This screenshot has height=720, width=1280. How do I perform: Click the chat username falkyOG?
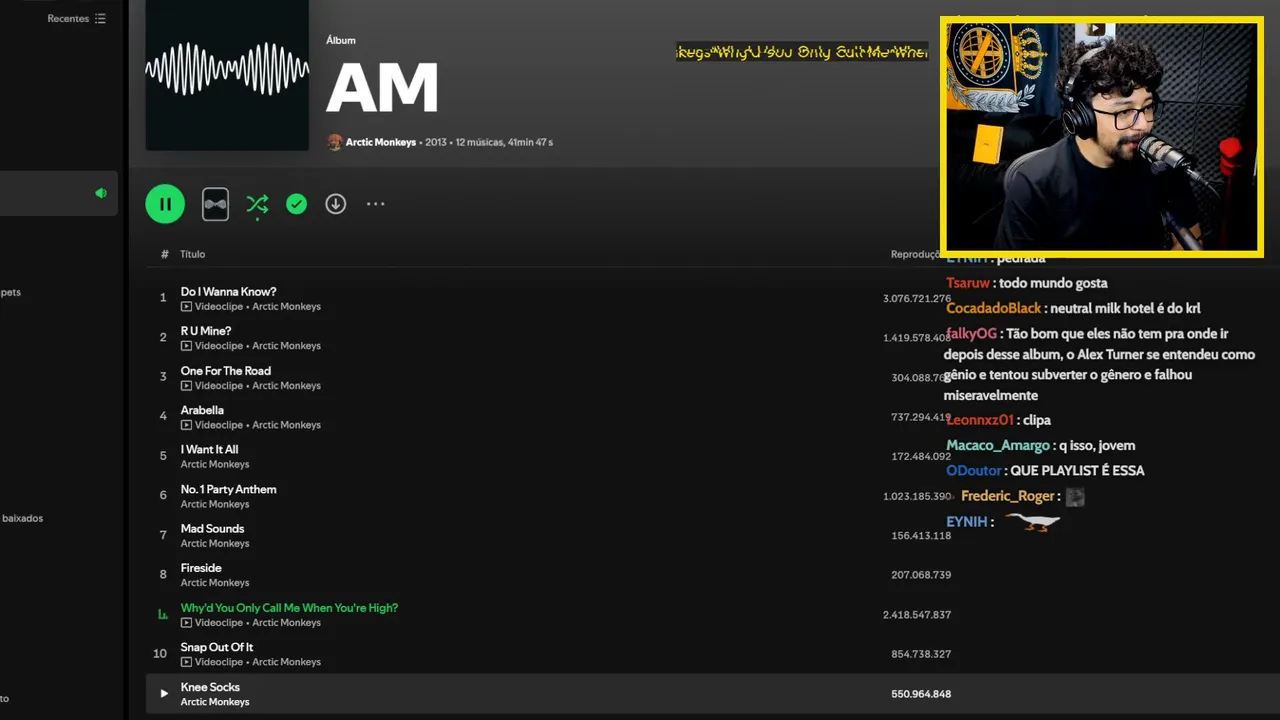971,333
